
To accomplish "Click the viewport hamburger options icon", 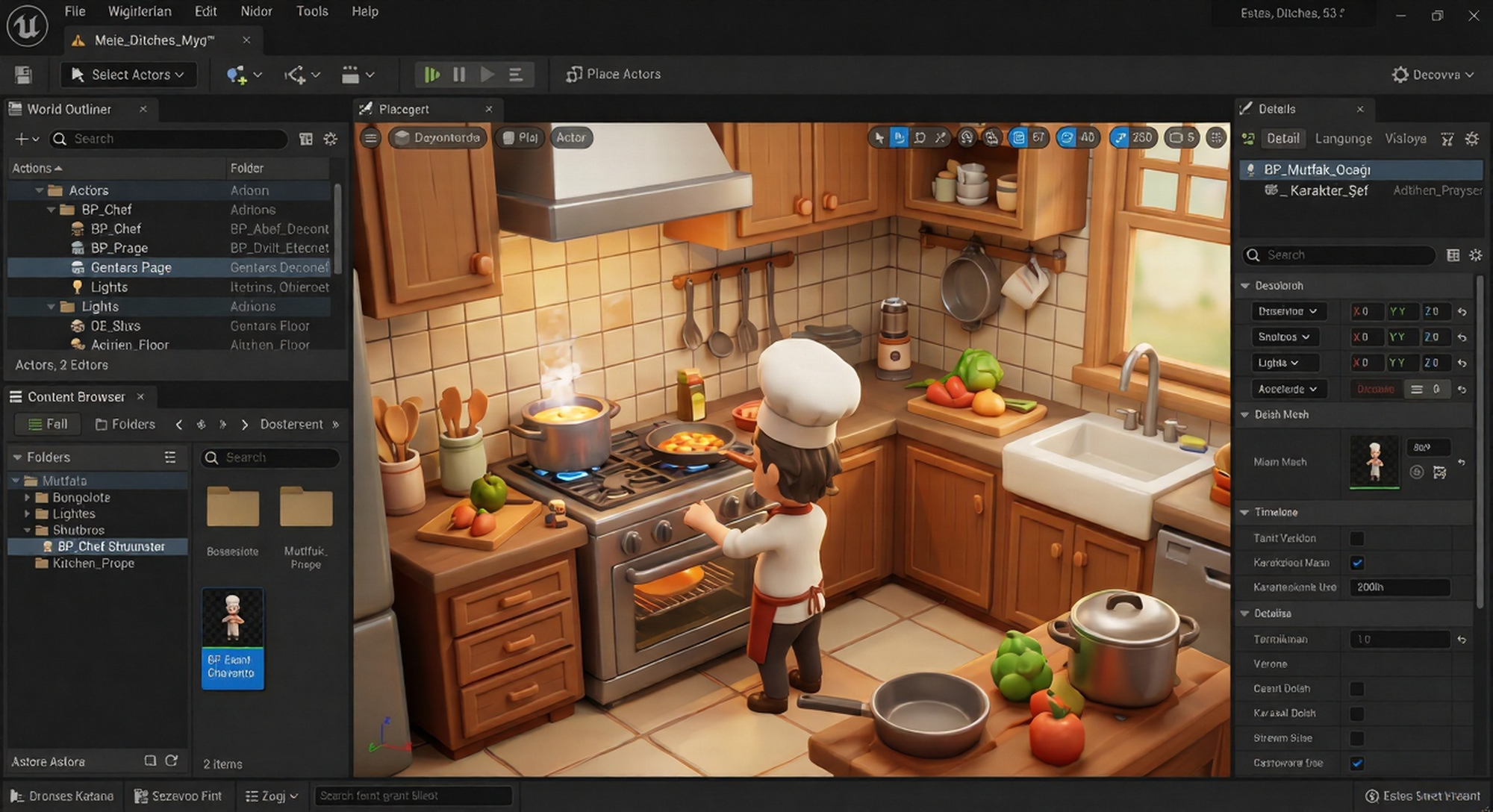I will click(370, 138).
